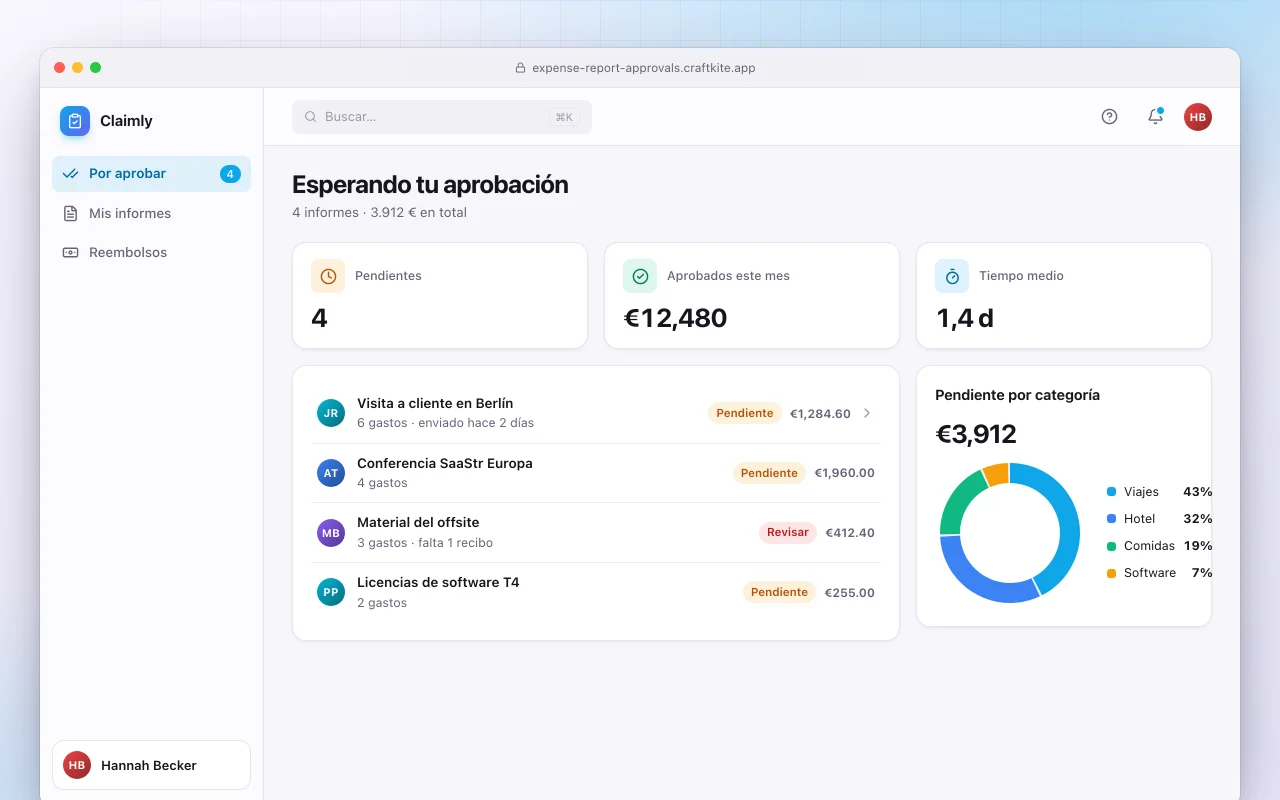Image resolution: width=1280 pixels, height=800 pixels.
Task: Open Reembolsos in sidebar
Action: (151, 252)
